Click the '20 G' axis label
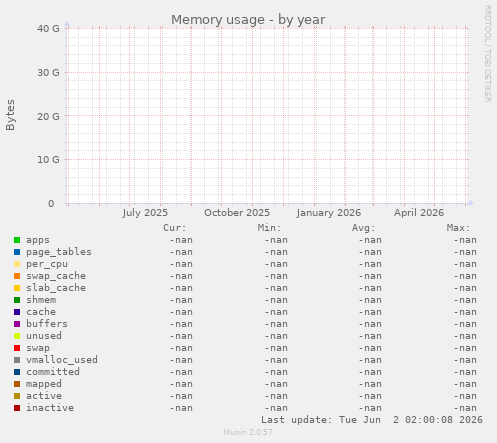The height and width of the screenshot is (443, 497). (x=48, y=116)
